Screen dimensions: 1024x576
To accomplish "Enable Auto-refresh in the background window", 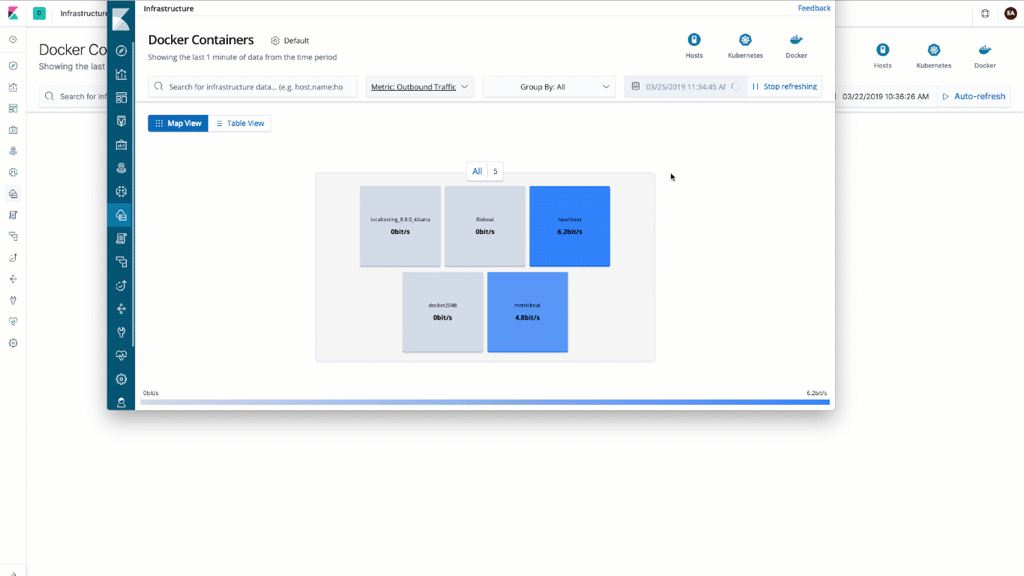I will pos(974,96).
